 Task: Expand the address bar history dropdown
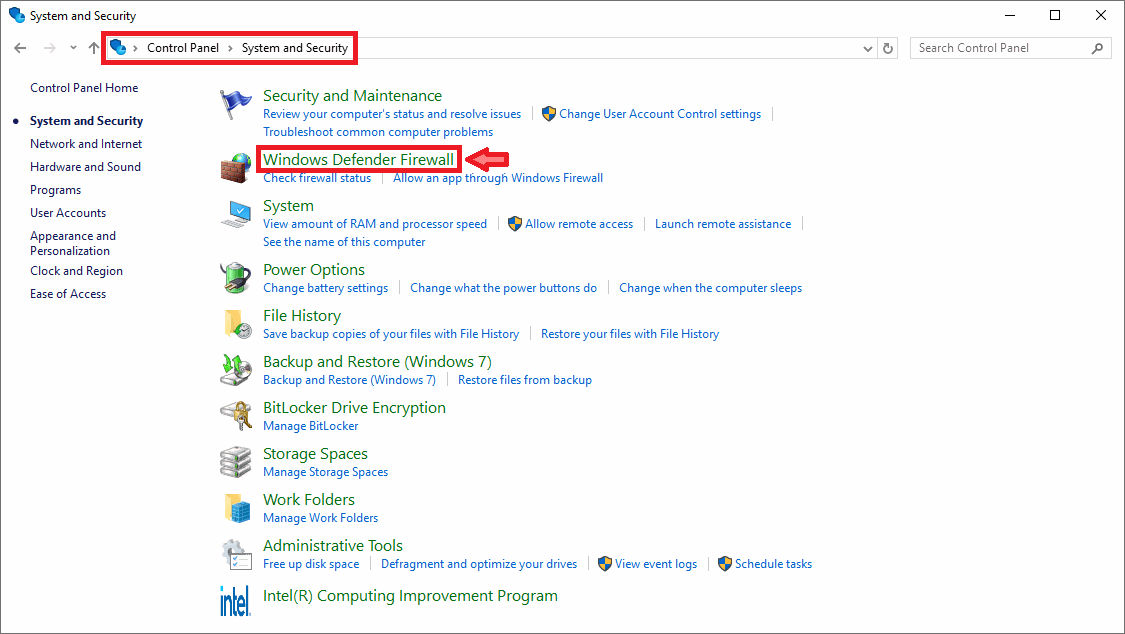pos(867,48)
